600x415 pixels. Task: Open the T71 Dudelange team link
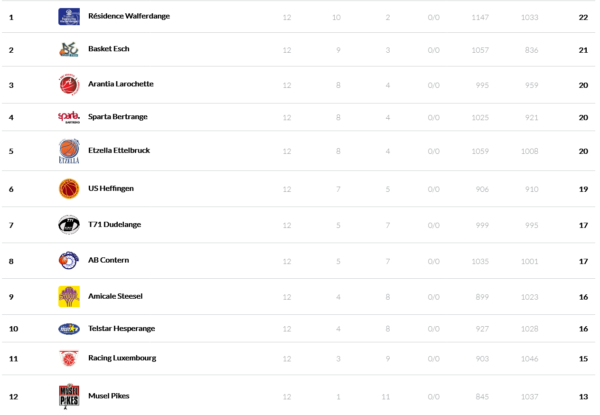click(113, 225)
